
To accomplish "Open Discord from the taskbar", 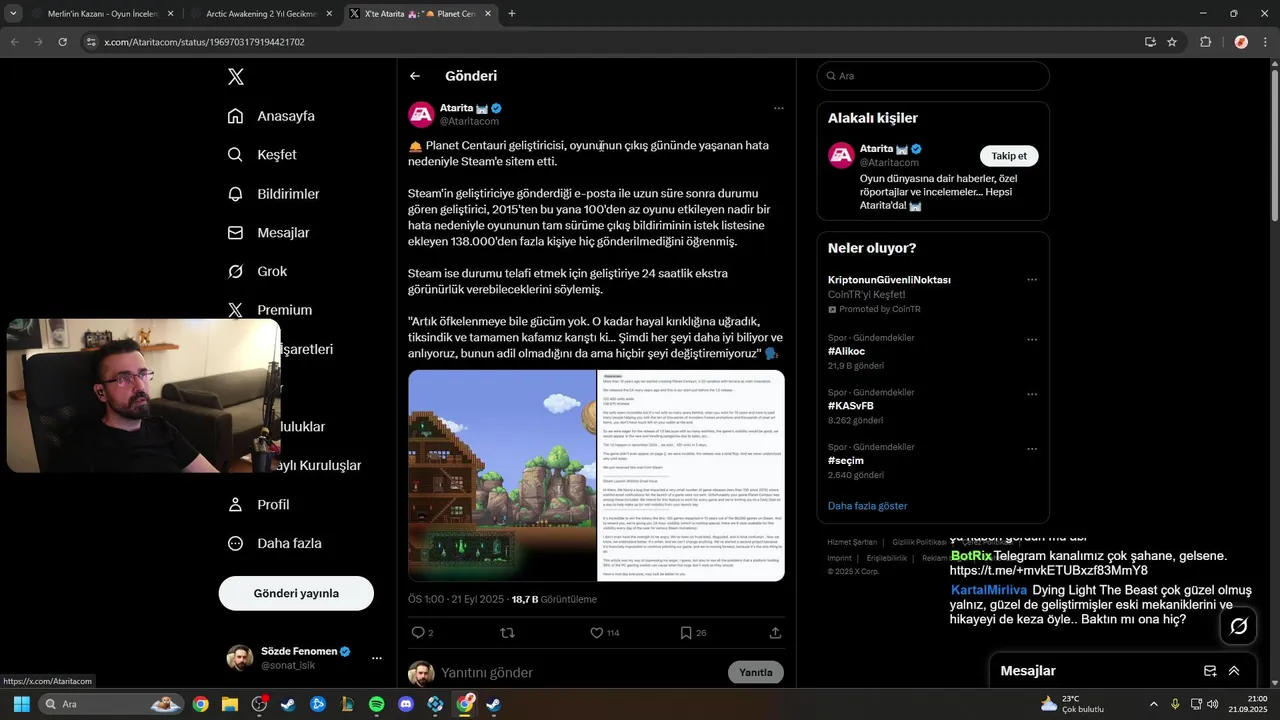I will (x=406, y=704).
